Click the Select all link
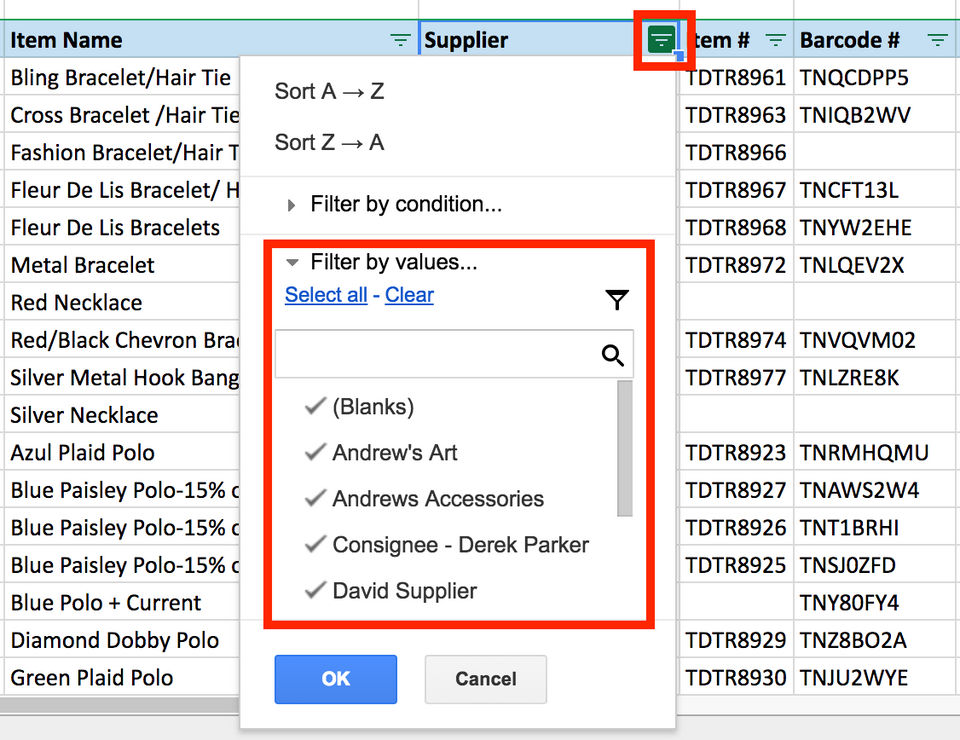960x740 pixels. [x=326, y=295]
